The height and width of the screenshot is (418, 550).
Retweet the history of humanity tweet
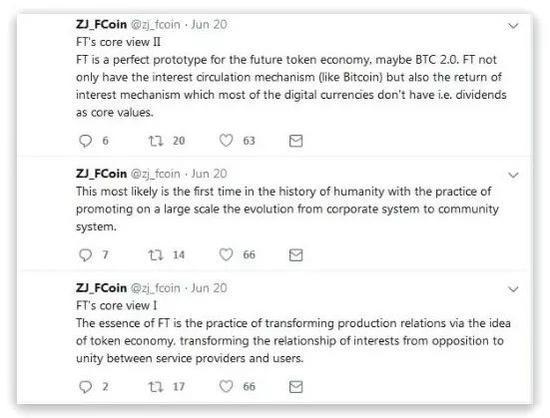tap(155, 255)
